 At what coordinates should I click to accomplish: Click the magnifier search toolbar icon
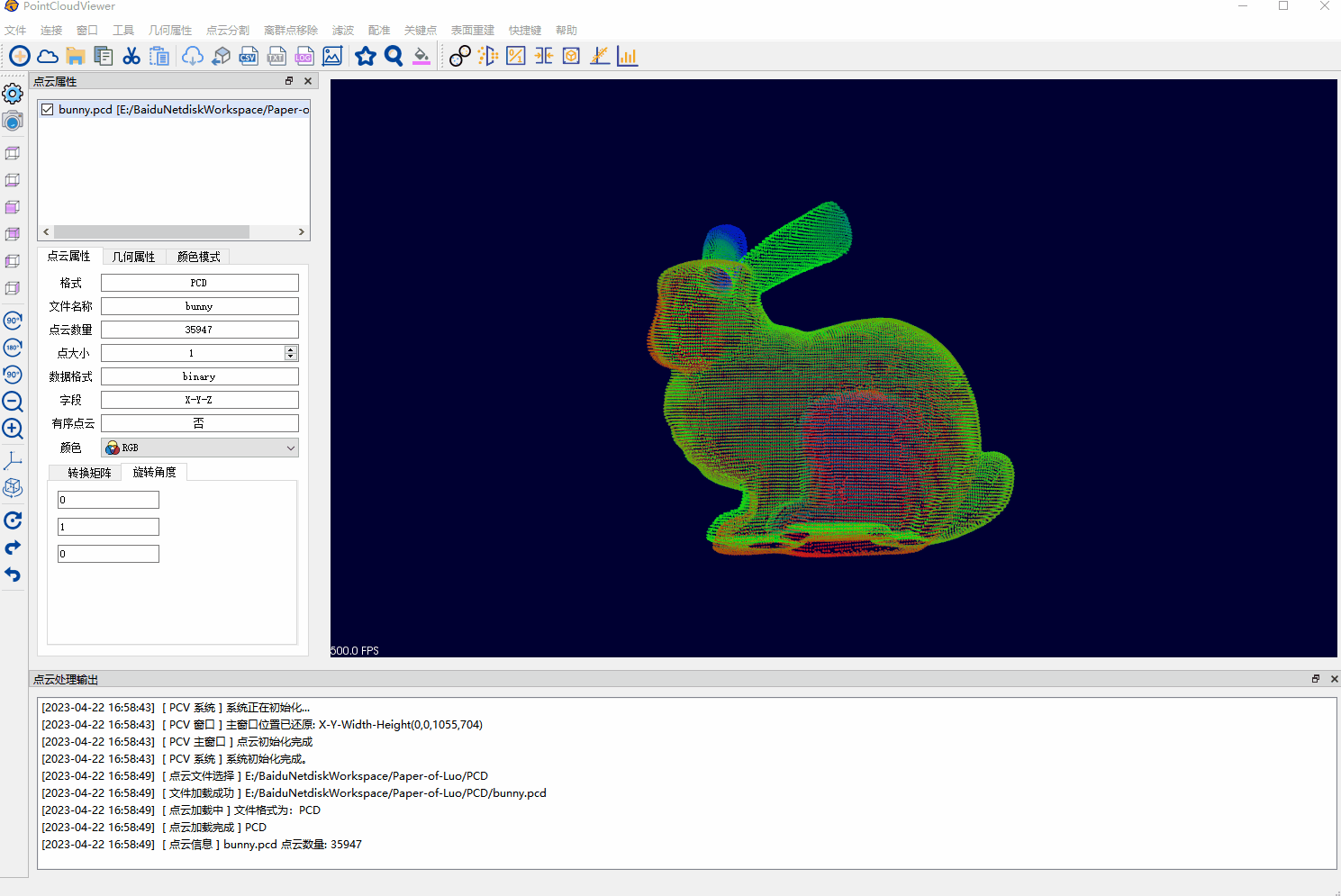tap(394, 57)
